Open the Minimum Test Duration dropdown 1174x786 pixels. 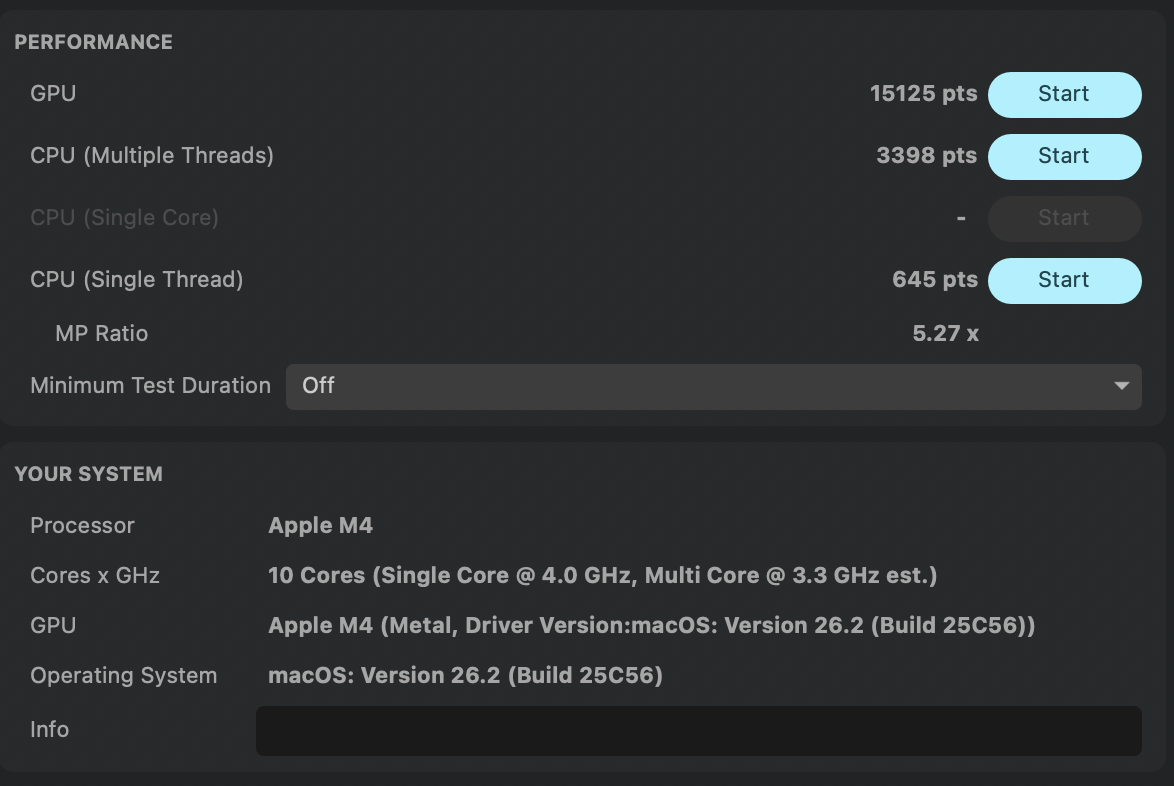(x=713, y=386)
